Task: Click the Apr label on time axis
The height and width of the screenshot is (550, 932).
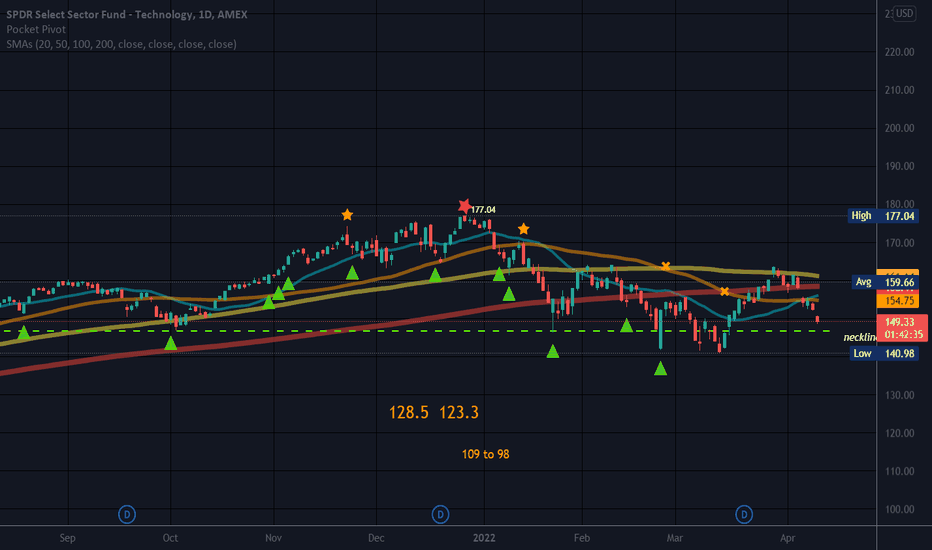Action: [788, 538]
